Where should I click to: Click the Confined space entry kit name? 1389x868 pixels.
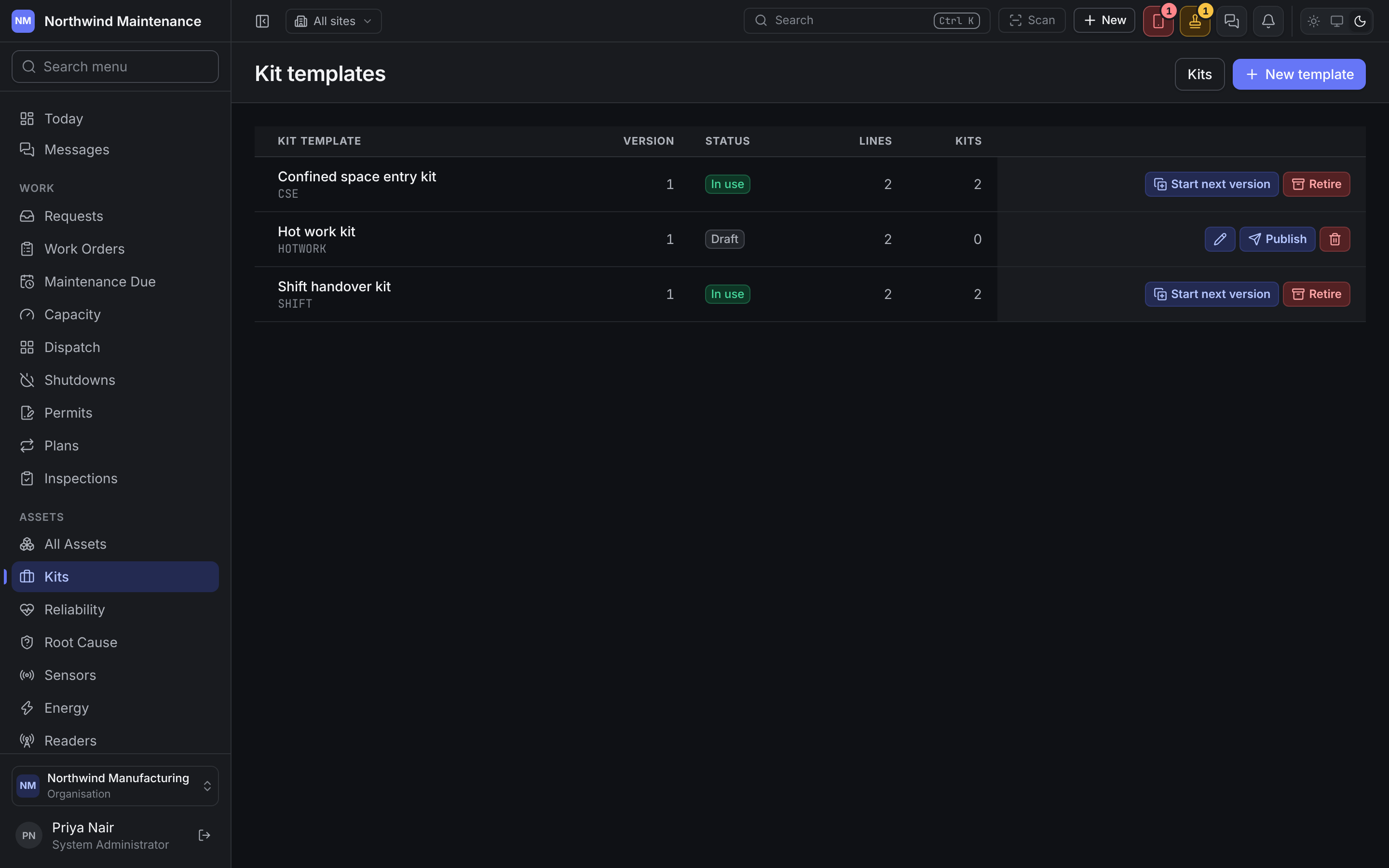(x=357, y=177)
